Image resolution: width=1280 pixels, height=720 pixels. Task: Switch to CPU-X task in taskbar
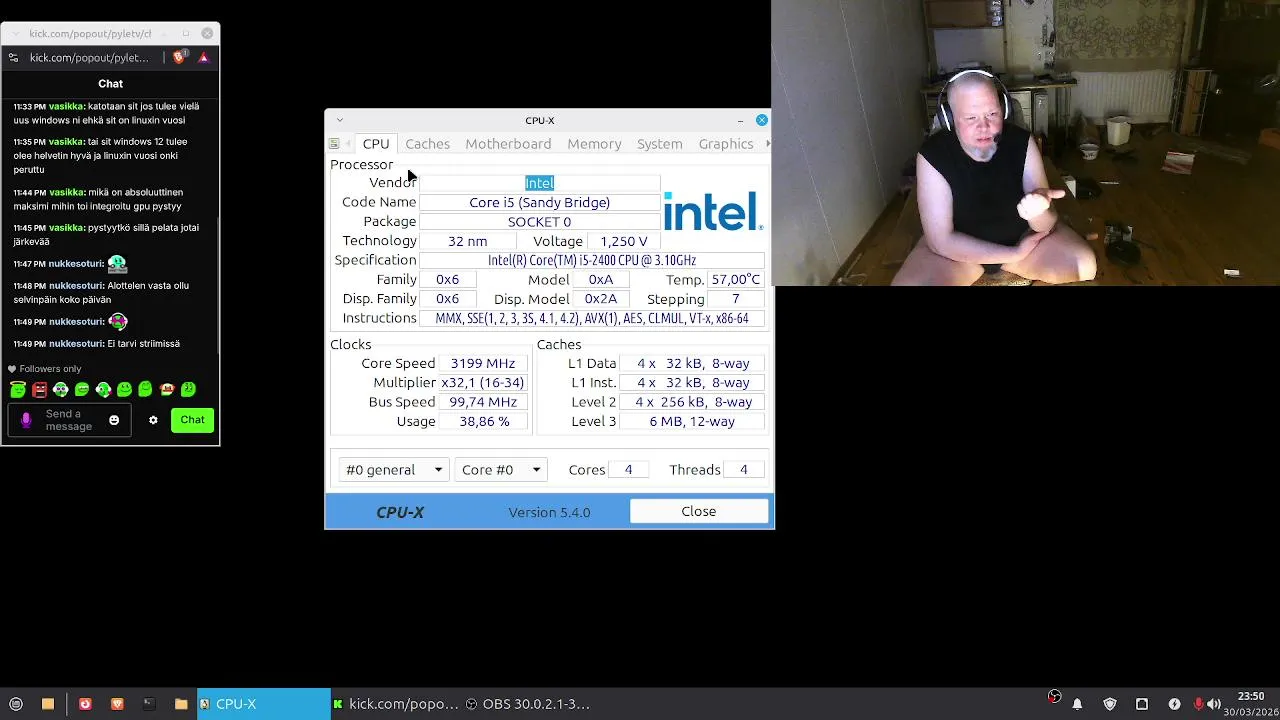pos(263,704)
